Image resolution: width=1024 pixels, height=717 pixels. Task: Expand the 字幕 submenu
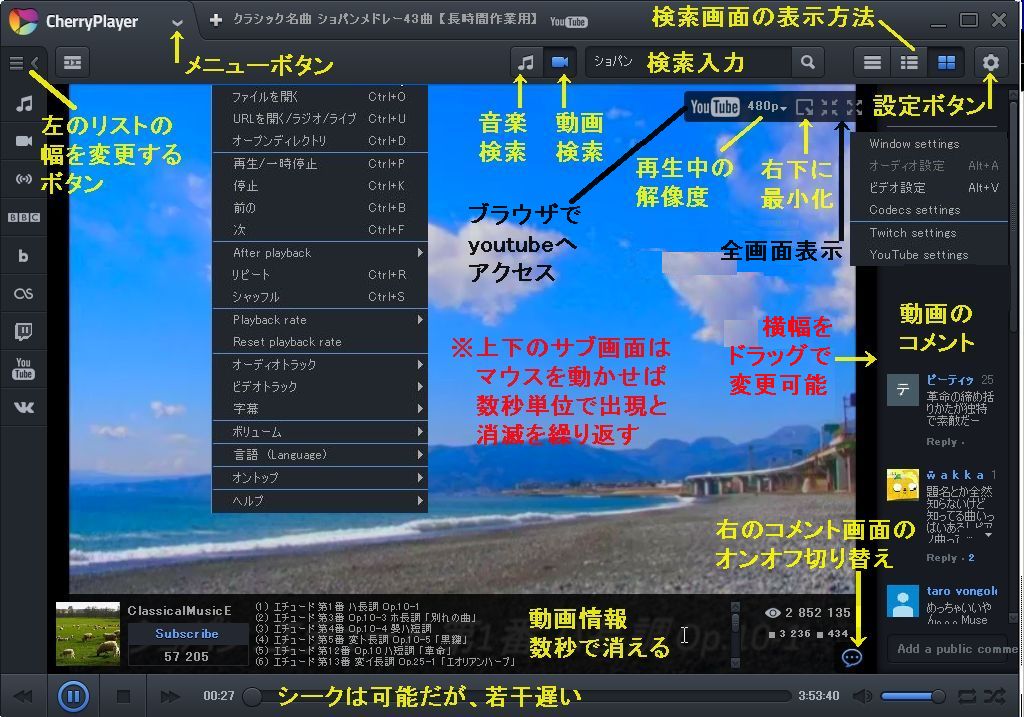320,409
